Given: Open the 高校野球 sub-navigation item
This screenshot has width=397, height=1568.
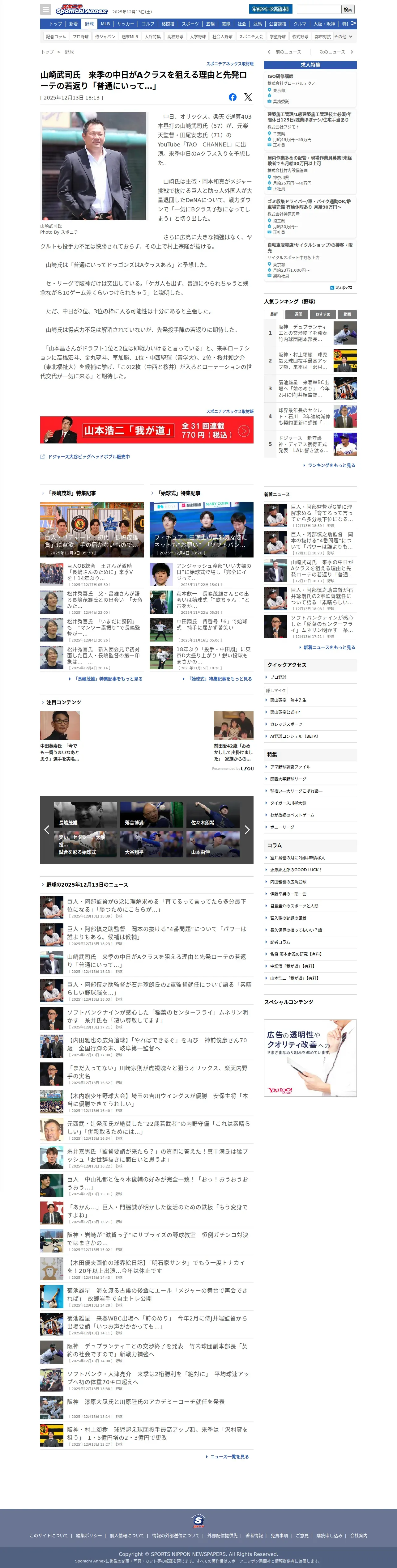Looking at the screenshot, I should pos(175,36).
